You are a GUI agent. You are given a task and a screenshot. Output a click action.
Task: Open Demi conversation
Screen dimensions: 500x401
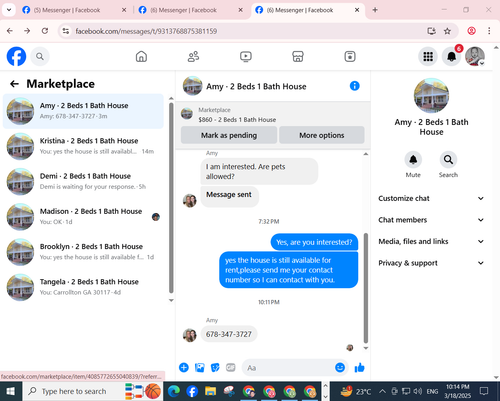click(x=83, y=181)
